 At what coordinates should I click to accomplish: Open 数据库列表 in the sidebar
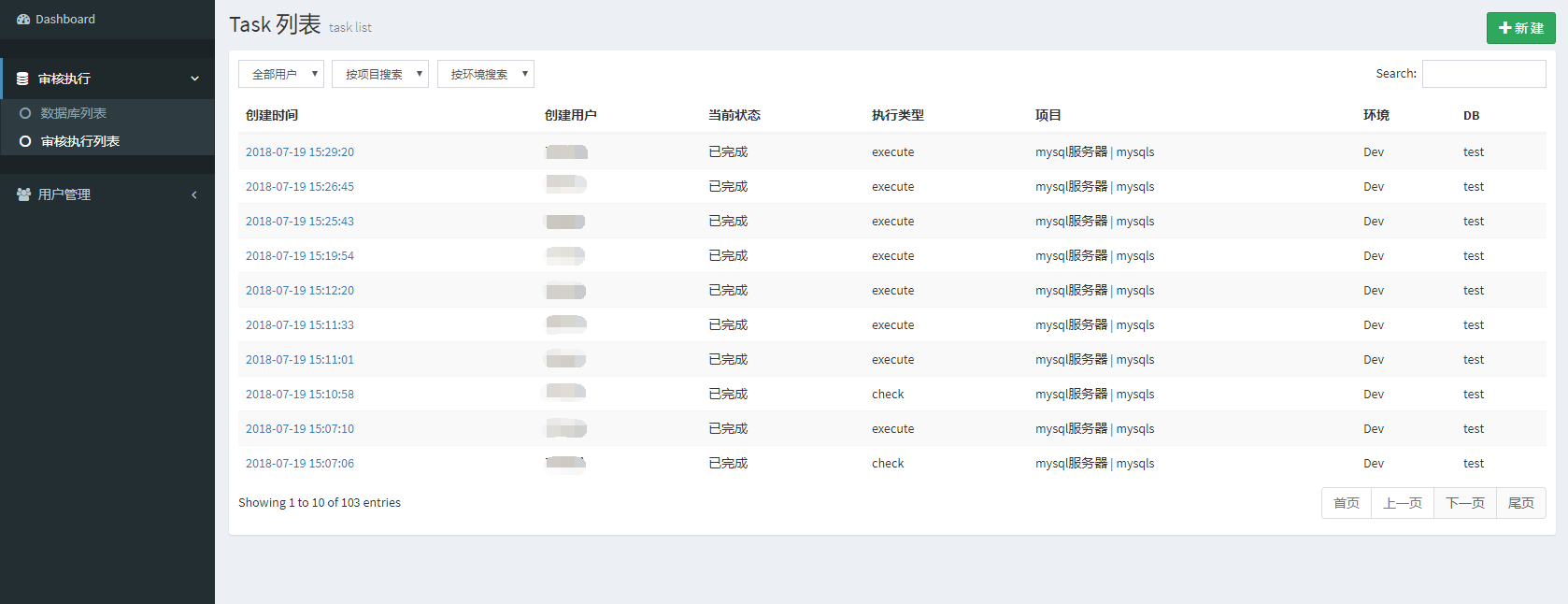coord(74,113)
